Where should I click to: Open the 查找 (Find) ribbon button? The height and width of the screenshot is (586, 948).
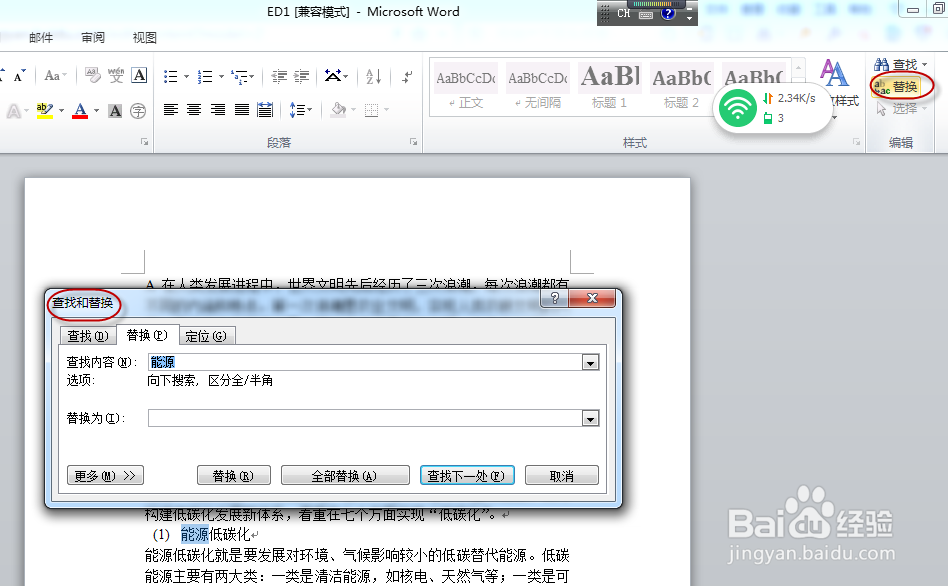pos(900,64)
